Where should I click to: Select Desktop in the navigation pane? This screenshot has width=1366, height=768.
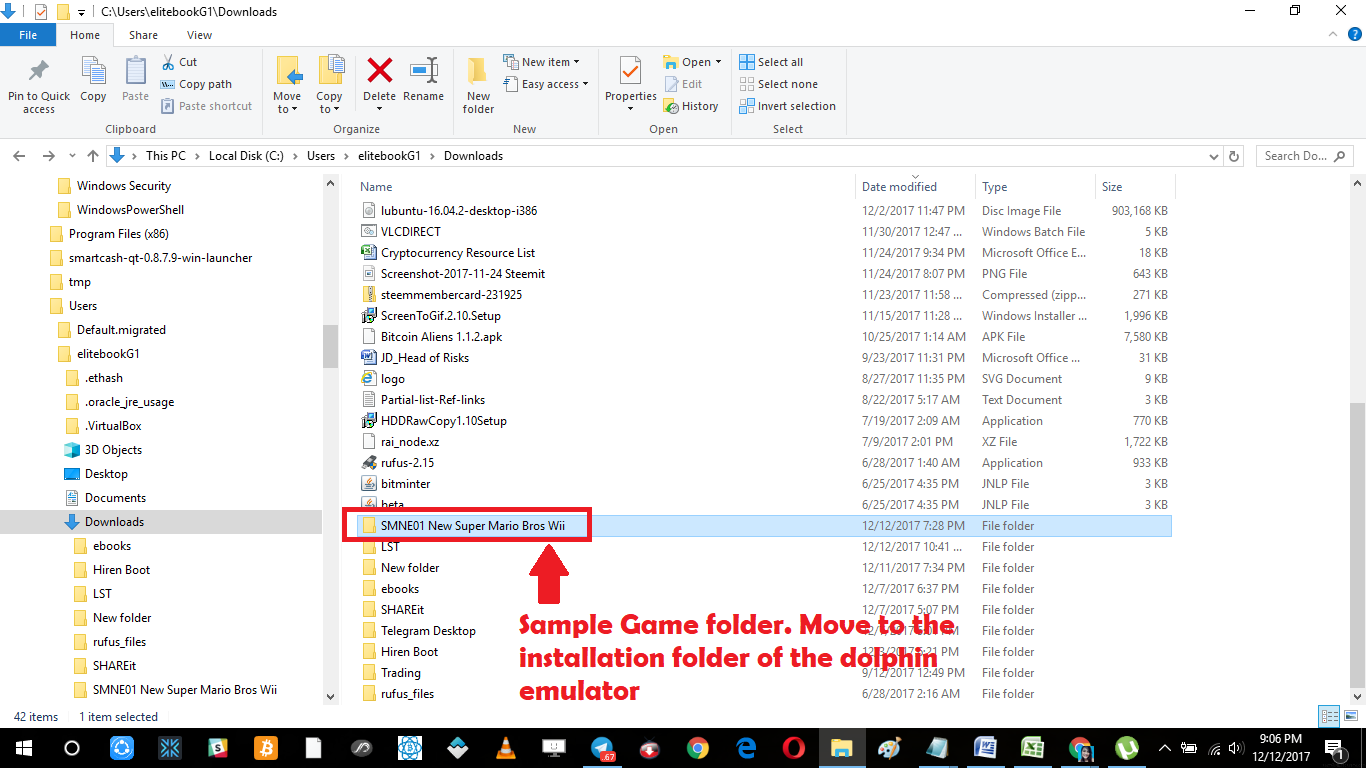(106, 474)
